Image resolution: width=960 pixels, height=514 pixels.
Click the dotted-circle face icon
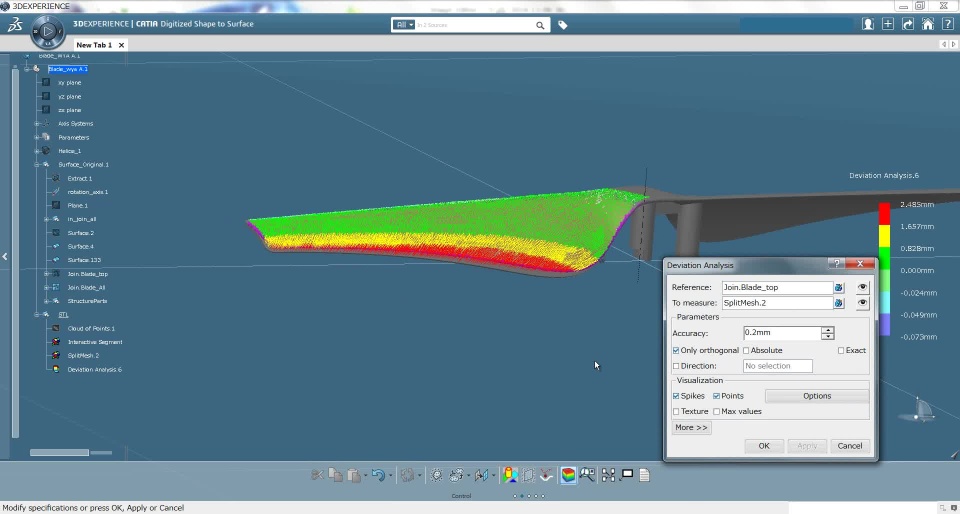(x=437, y=475)
